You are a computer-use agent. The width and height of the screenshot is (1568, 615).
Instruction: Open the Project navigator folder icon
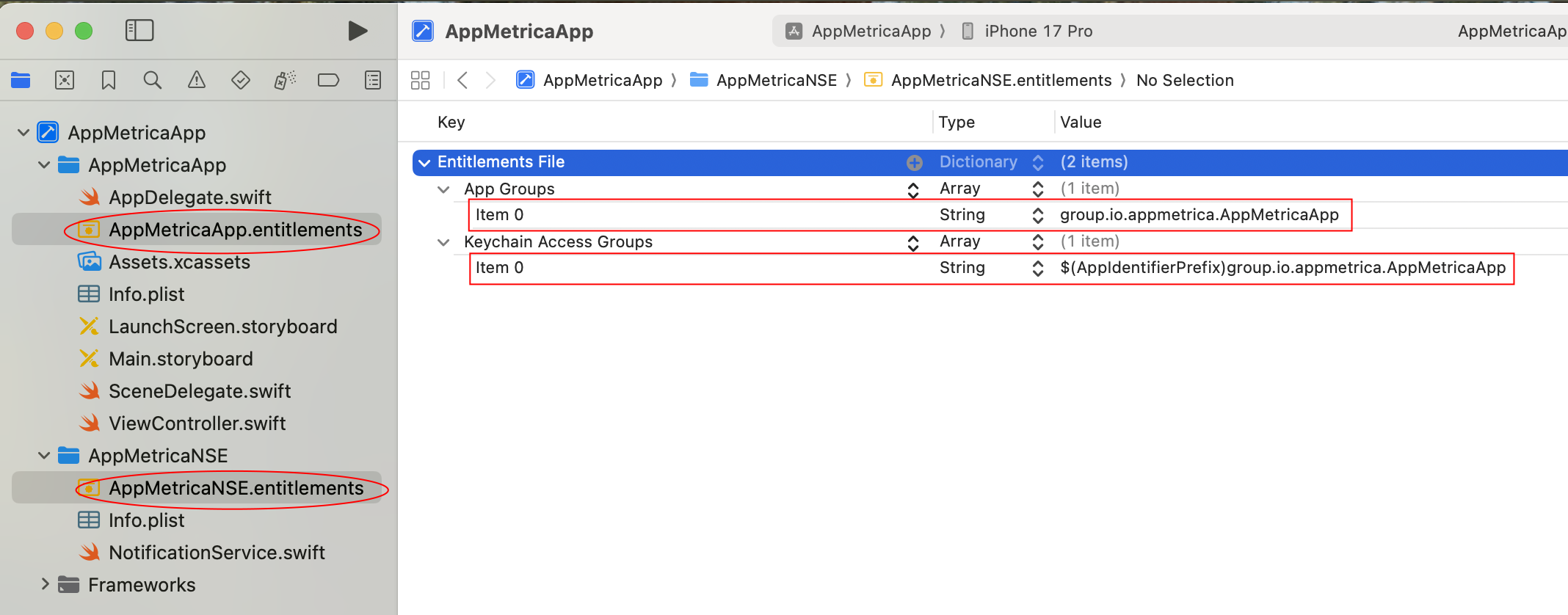pyautogui.click(x=21, y=80)
